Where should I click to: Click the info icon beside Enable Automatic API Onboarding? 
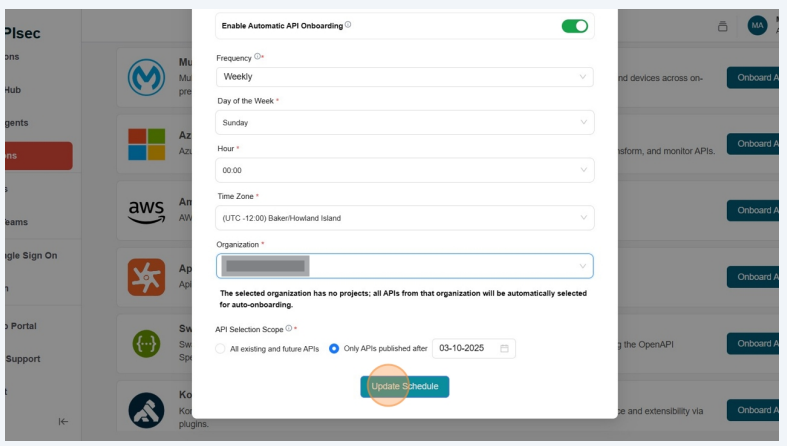tap(348, 25)
